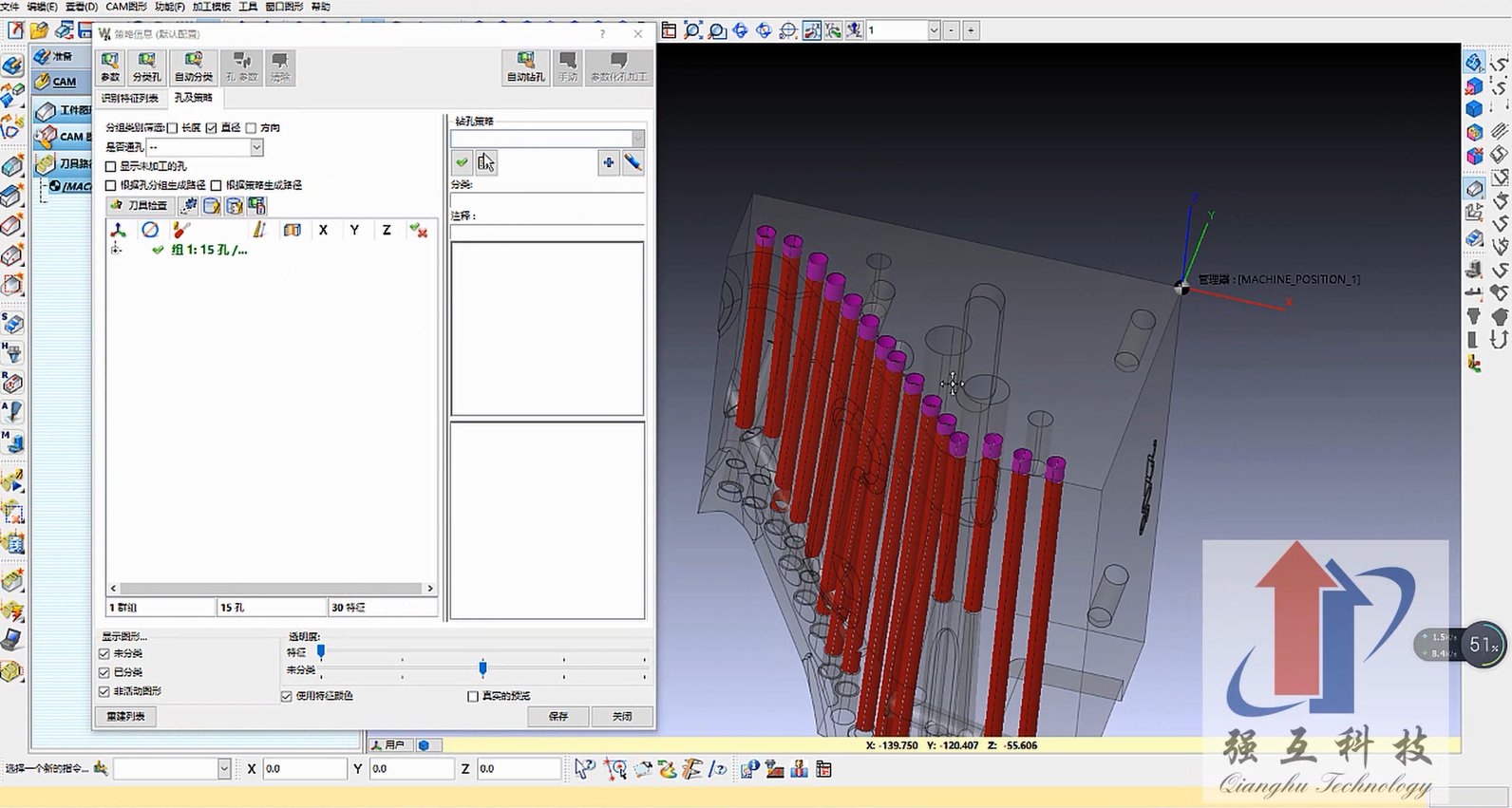This screenshot has width=1512, height=808.
Task: Toggle the 长度 length filter checkbox
Action: click(x=172, y=128)
